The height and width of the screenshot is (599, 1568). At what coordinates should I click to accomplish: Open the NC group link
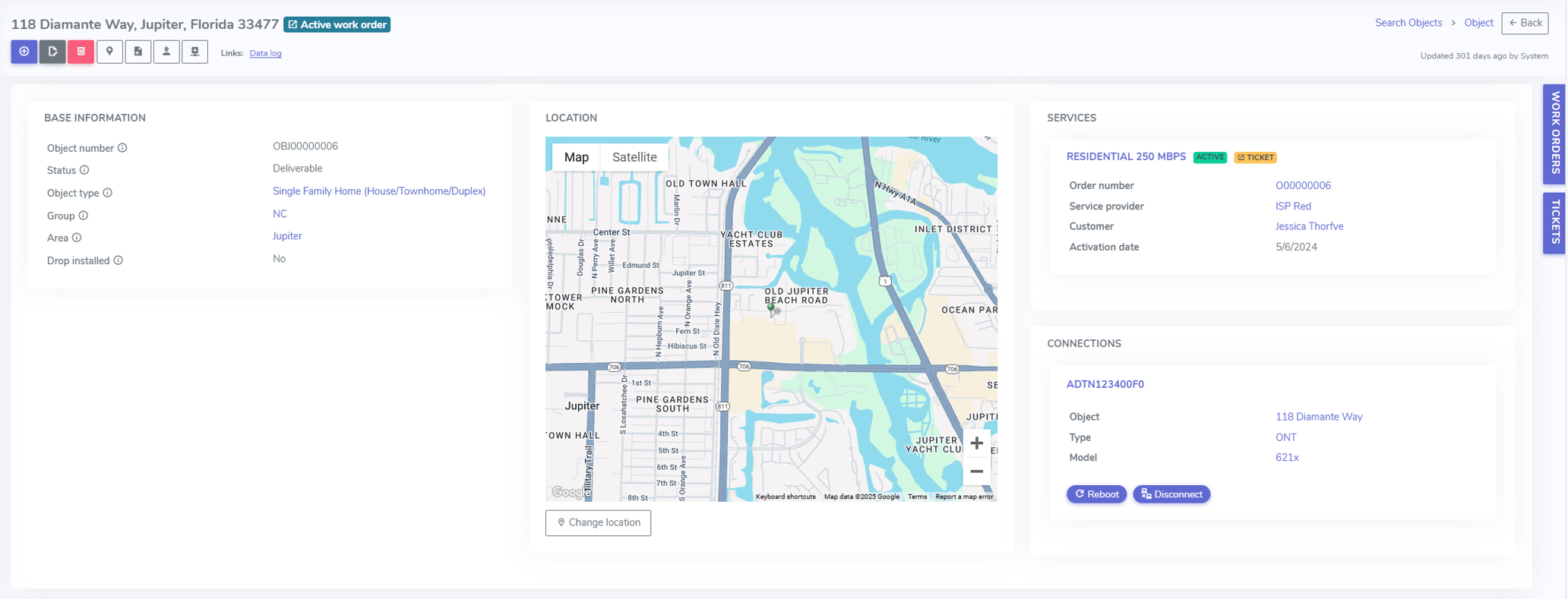(280, 214)
